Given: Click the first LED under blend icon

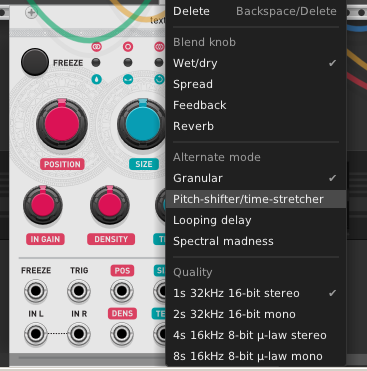Looking at the screenshot, I should click(96, 62).
